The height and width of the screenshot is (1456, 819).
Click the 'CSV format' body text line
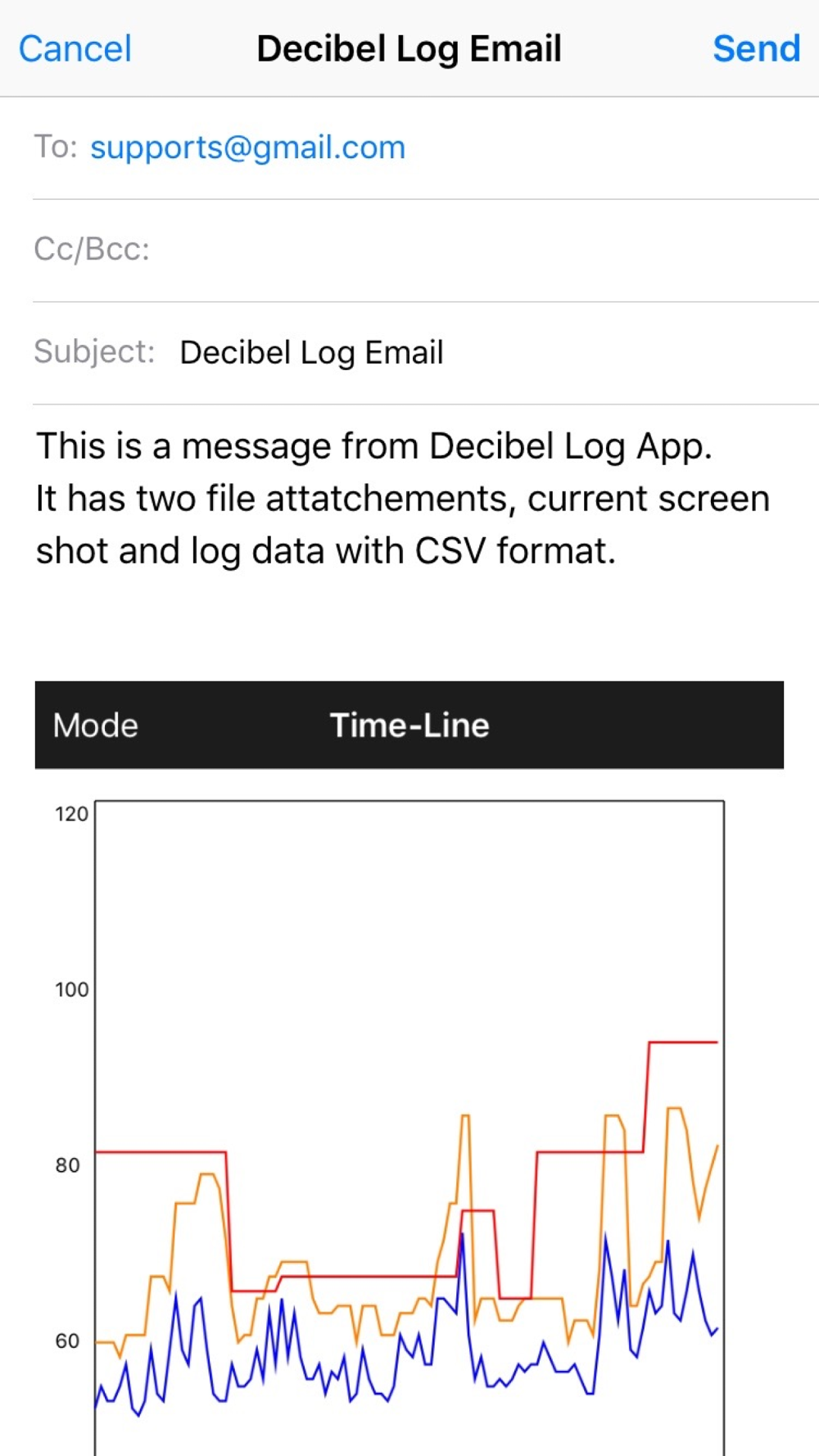[325, 551]
